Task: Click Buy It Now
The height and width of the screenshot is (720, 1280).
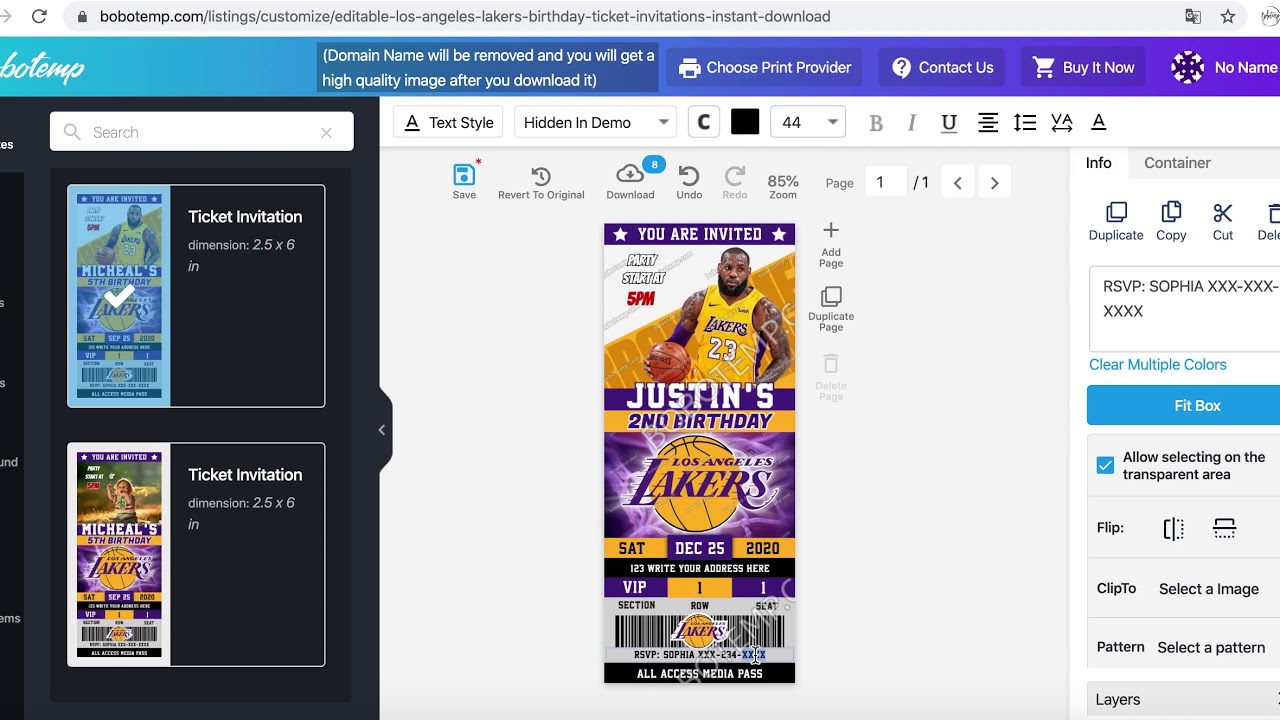Action: click(x=1084, y=67)
